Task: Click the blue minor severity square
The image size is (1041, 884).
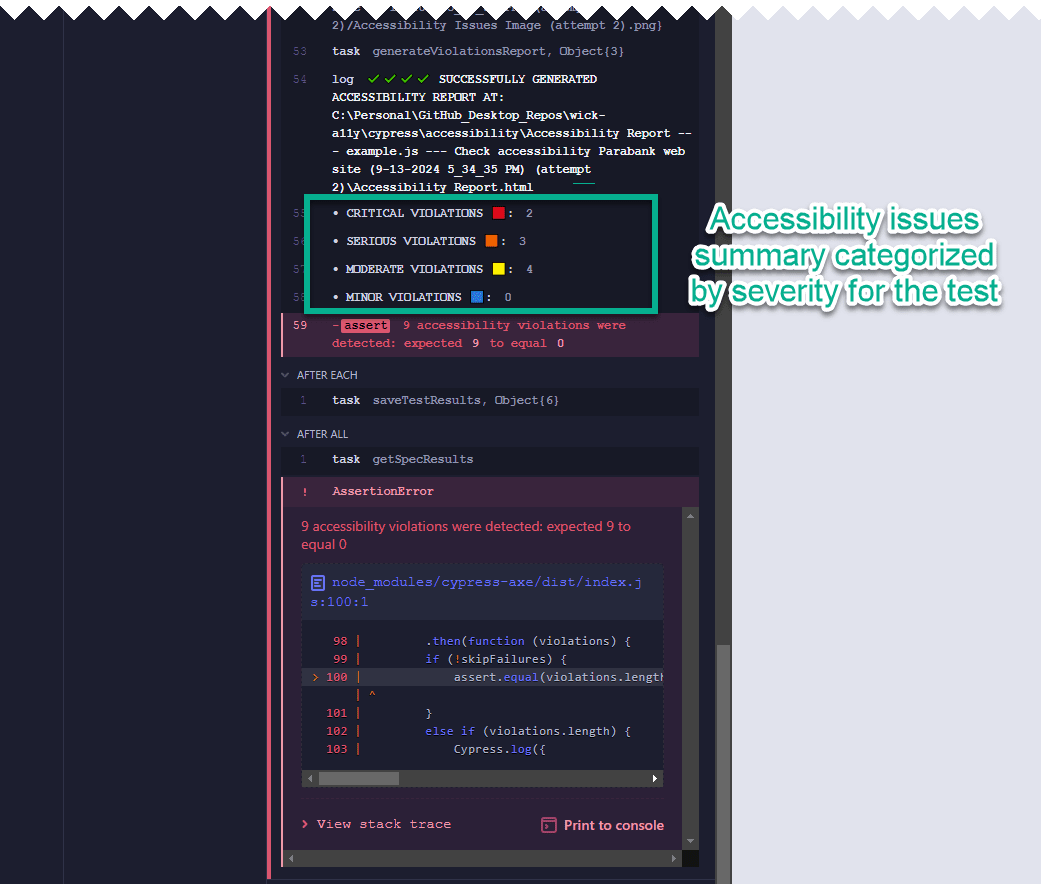Action: click(477, 297)
